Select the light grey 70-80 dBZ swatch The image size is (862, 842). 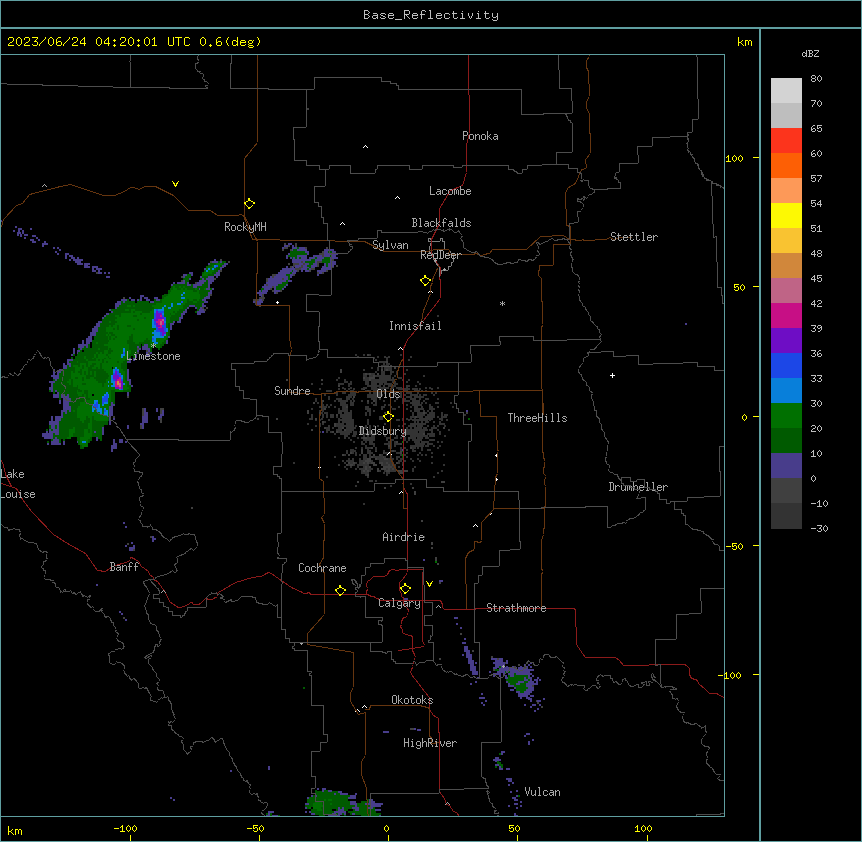786,90
